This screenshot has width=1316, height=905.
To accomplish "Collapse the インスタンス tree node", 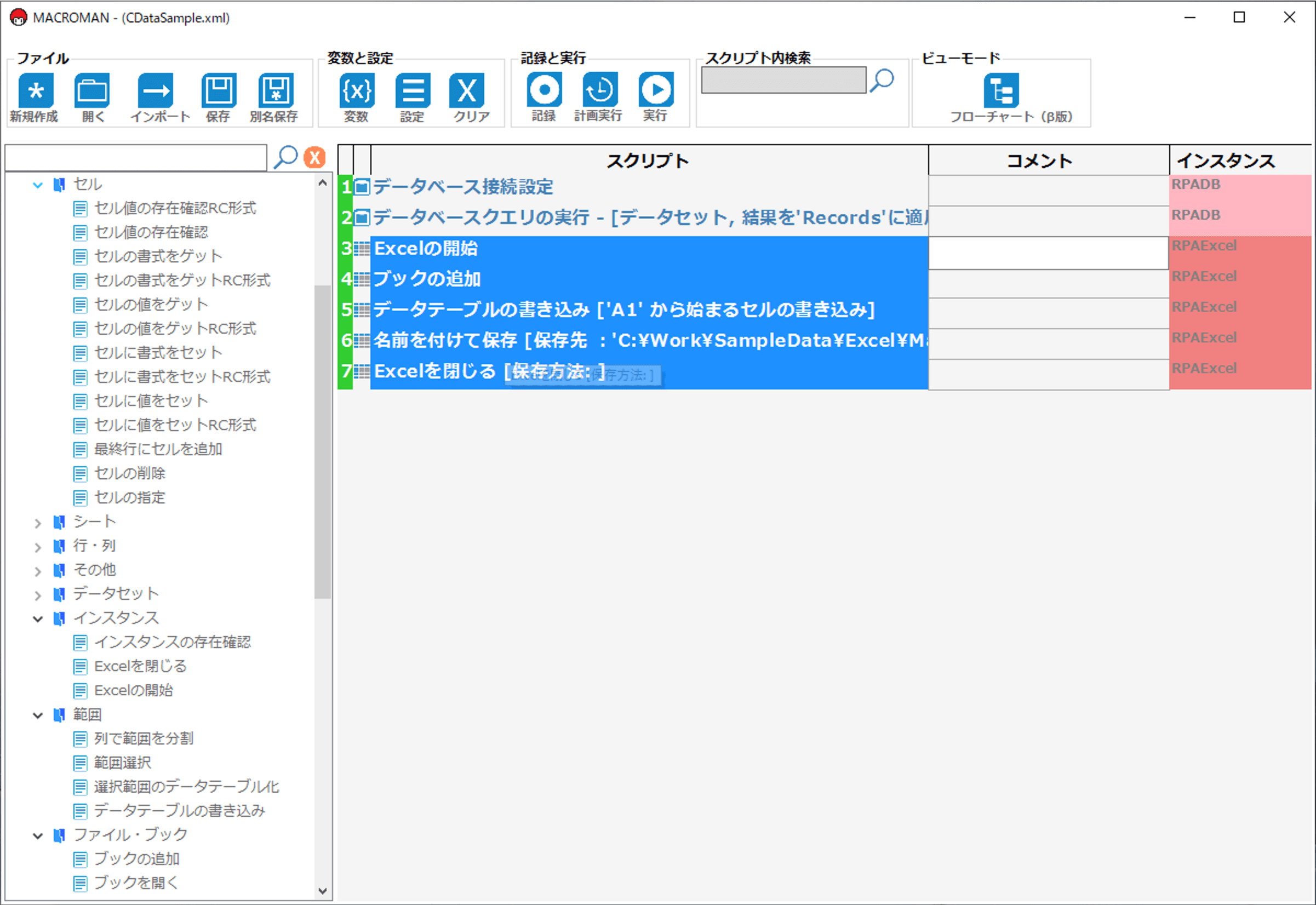I will pos(38,618).
